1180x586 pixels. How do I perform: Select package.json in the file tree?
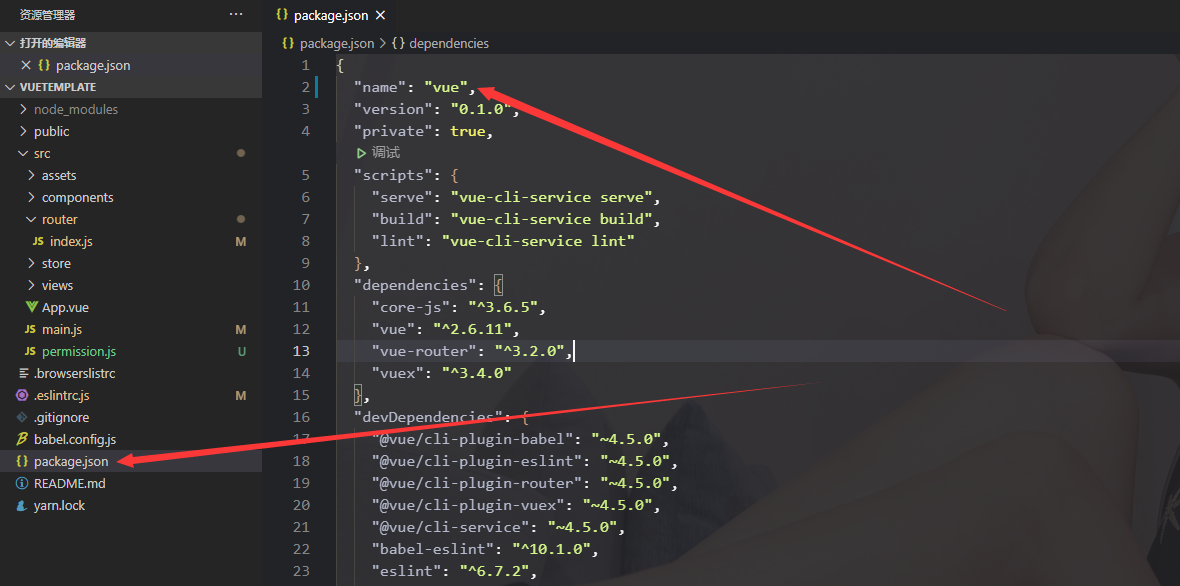pos(131,461)
